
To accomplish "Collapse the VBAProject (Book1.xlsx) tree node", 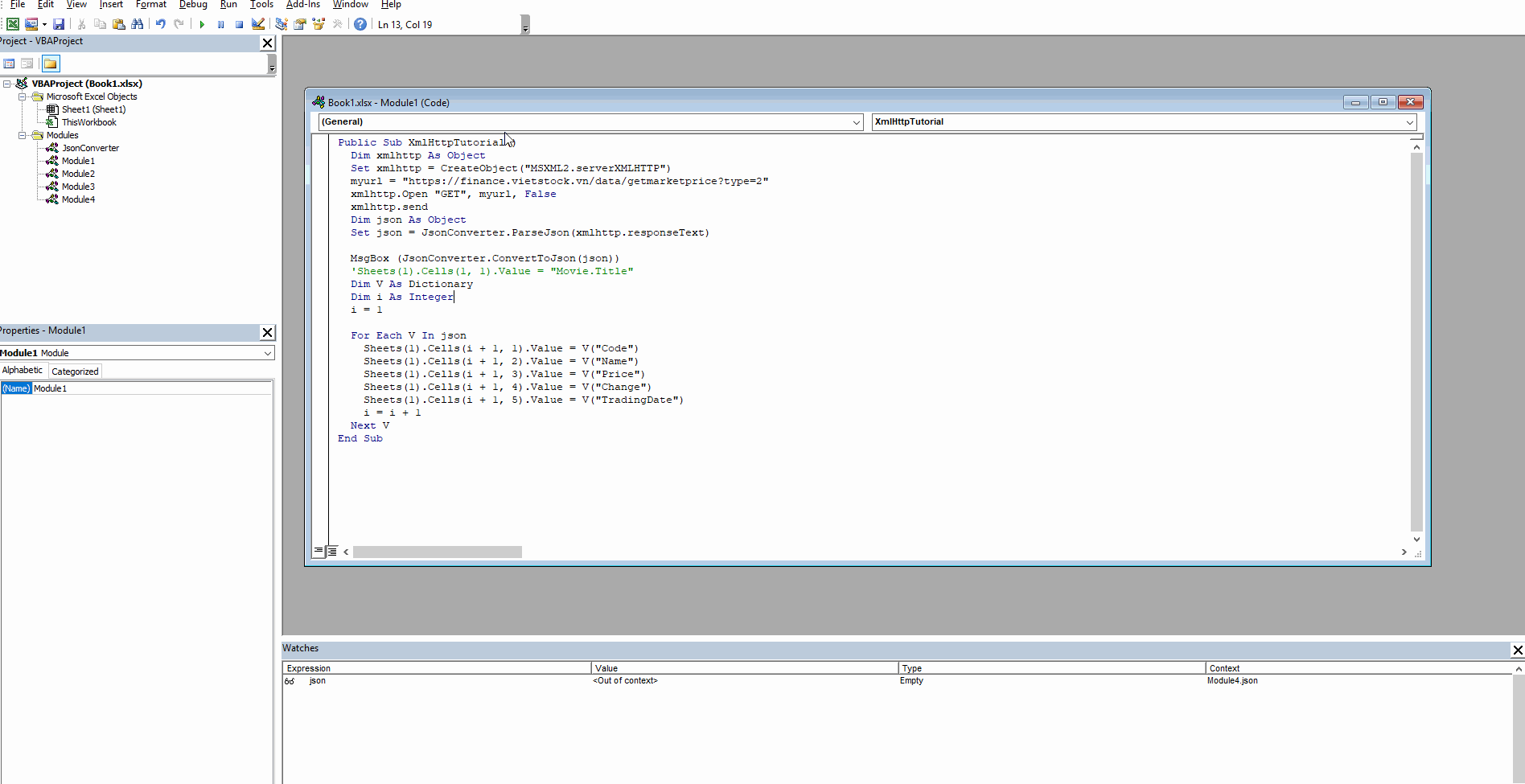I will [6, 84].
